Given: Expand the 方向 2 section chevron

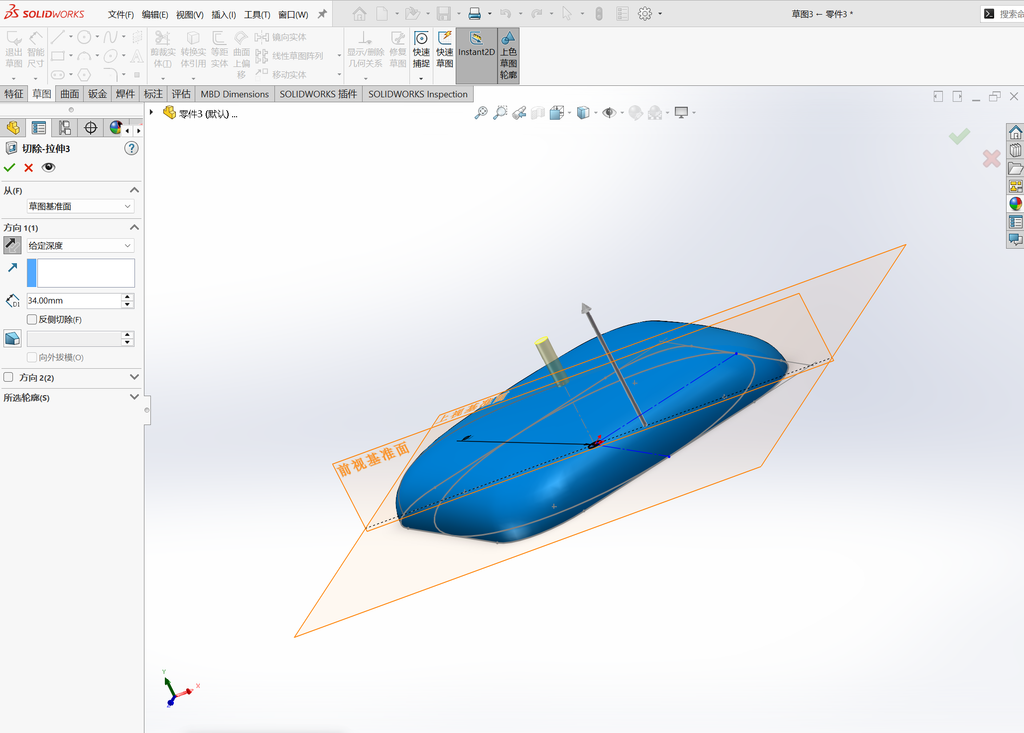Looking at the screenshot, I should point(135,378).
